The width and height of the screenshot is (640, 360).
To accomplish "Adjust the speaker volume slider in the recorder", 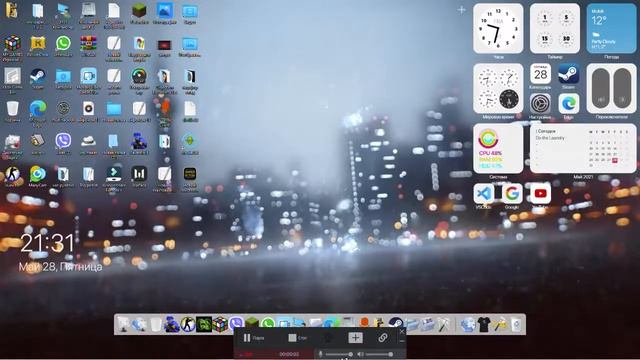I will pos(379,354).
